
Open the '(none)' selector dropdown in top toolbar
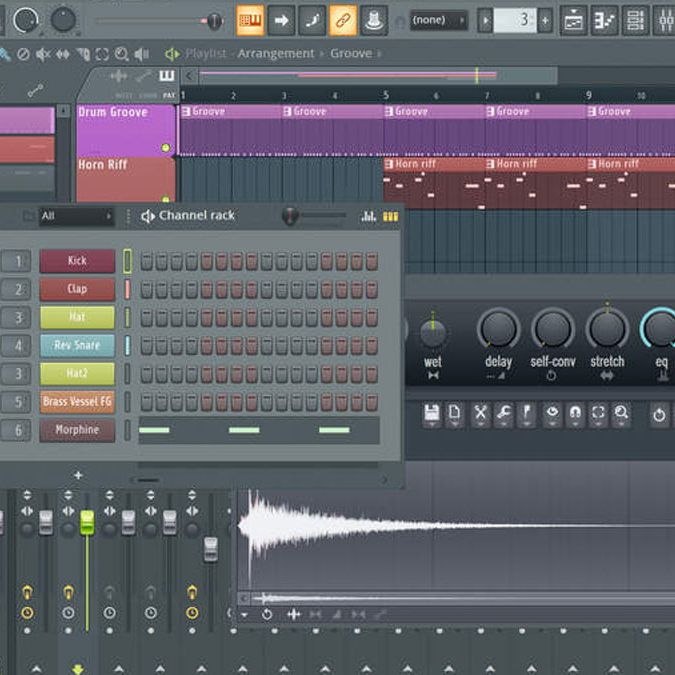438,20
